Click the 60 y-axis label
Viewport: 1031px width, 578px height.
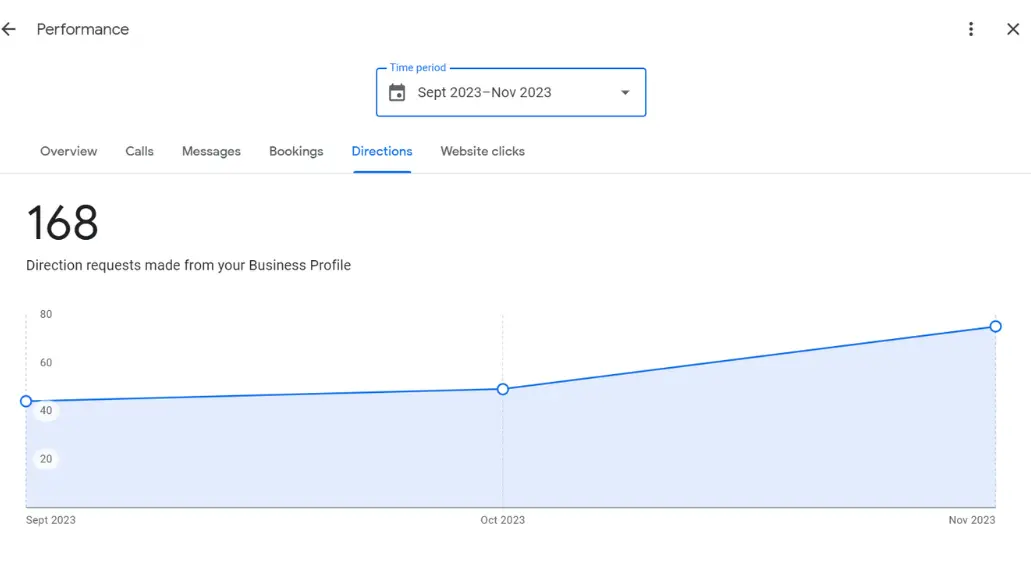(46, 362)
